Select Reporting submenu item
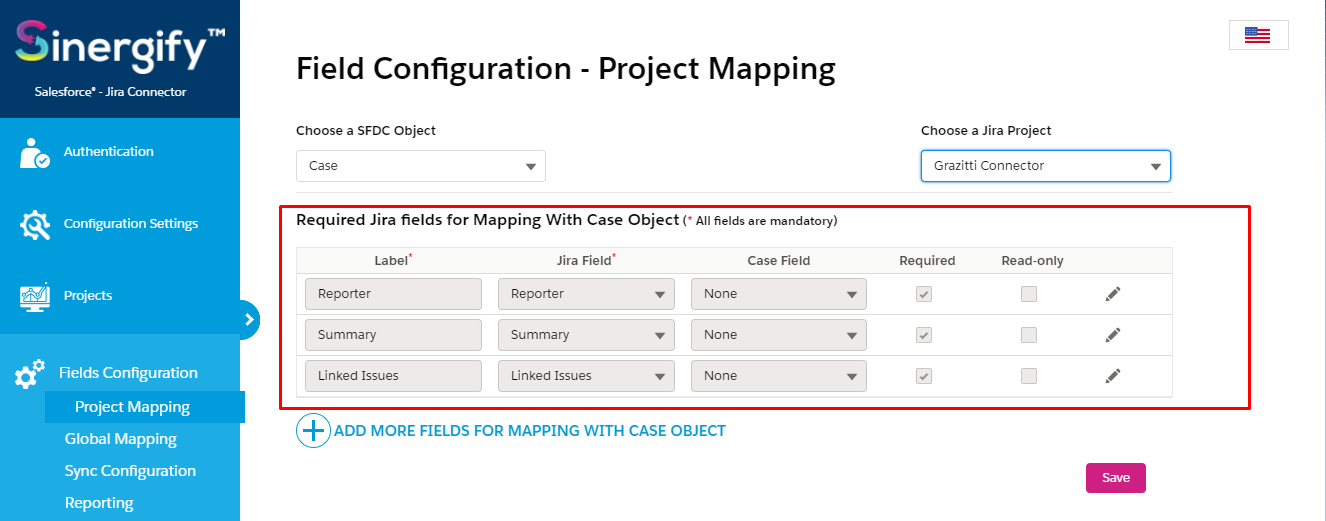The image size is (1326, 521). click(x=99, y=503)
